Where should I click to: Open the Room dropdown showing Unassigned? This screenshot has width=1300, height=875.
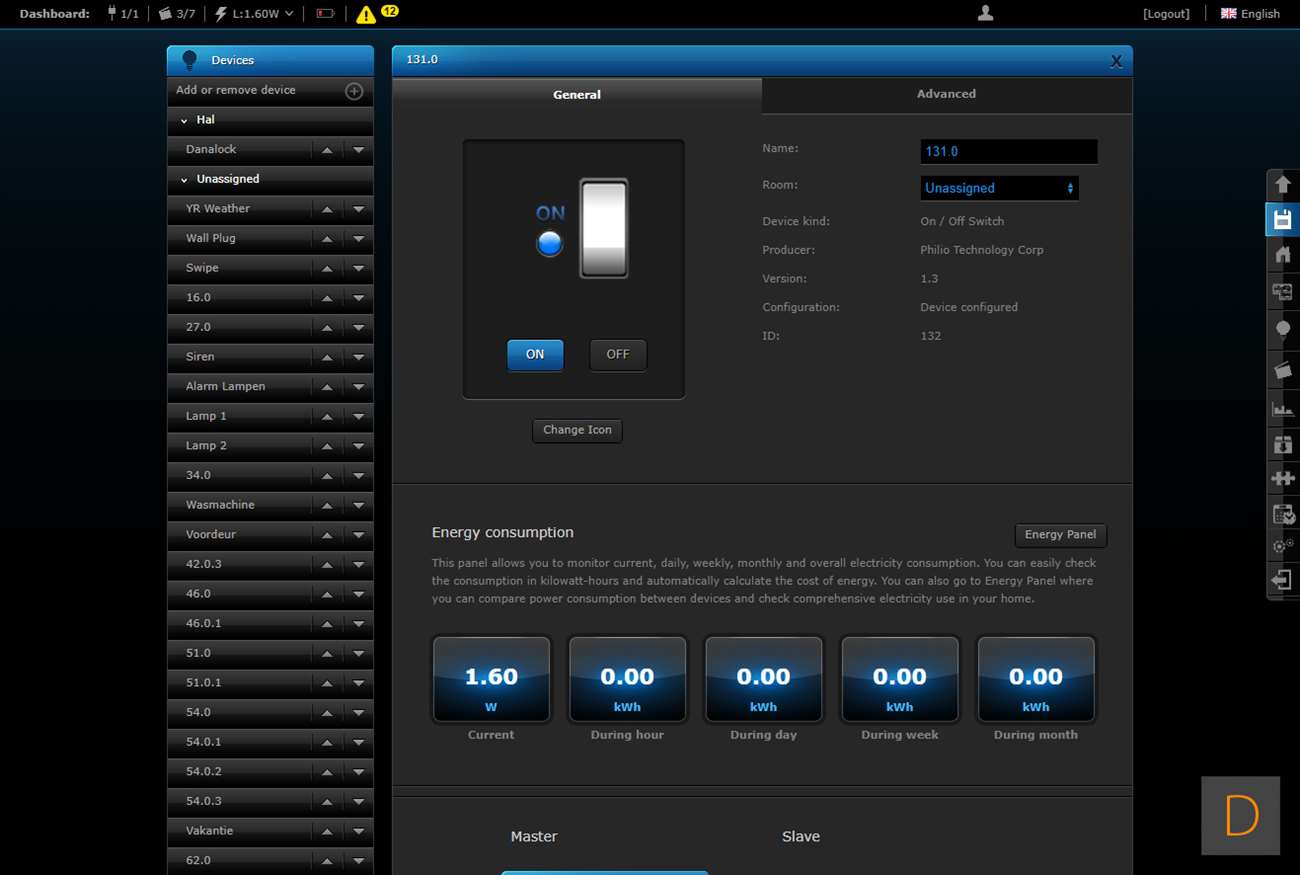click(999, 188)
